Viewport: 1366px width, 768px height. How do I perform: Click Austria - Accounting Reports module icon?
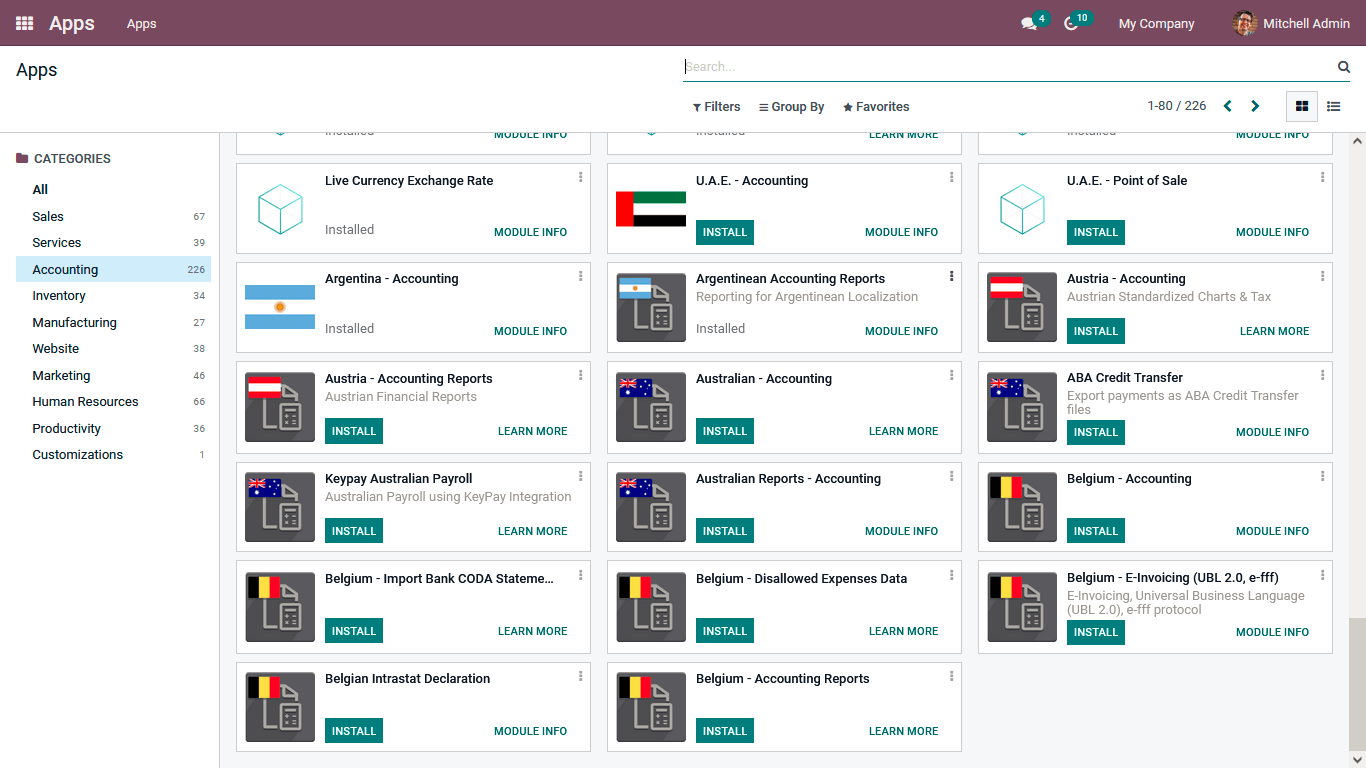point(280,407)
